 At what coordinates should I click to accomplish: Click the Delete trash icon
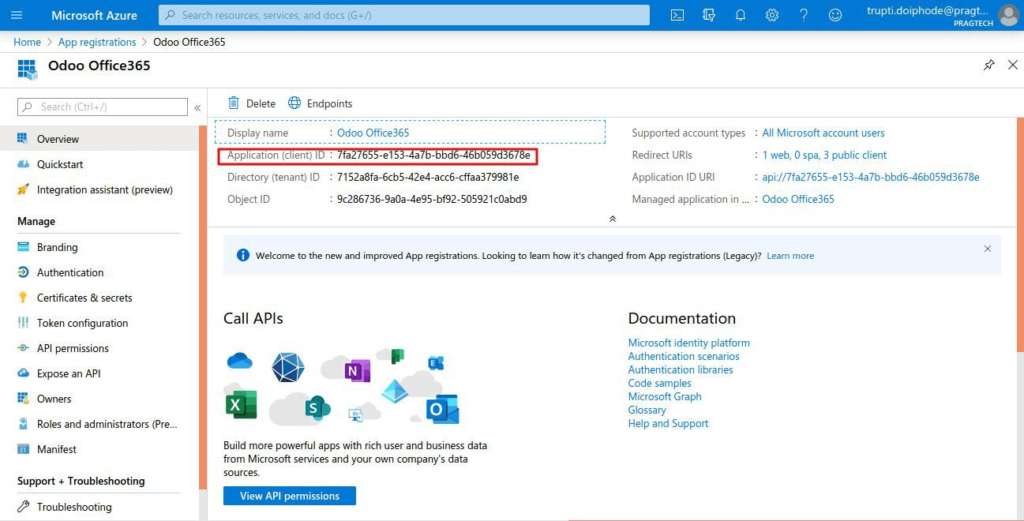(234, 103)
